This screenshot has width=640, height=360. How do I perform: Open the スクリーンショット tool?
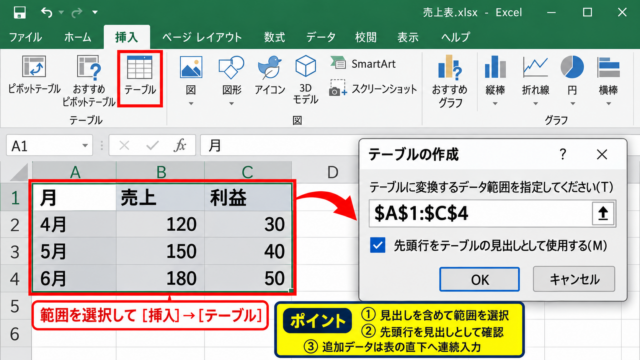pyautogui.click(x=373, y=89)
